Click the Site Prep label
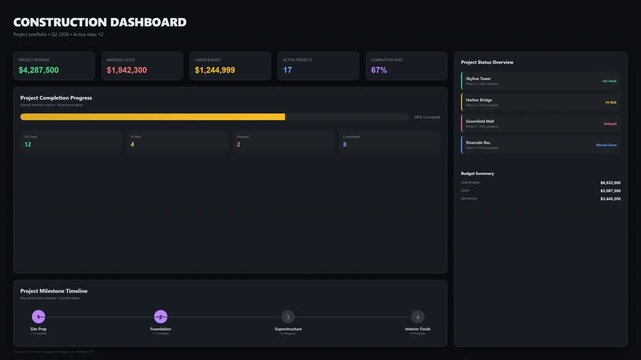The image size is (641, 360). (x=38, y=329)
